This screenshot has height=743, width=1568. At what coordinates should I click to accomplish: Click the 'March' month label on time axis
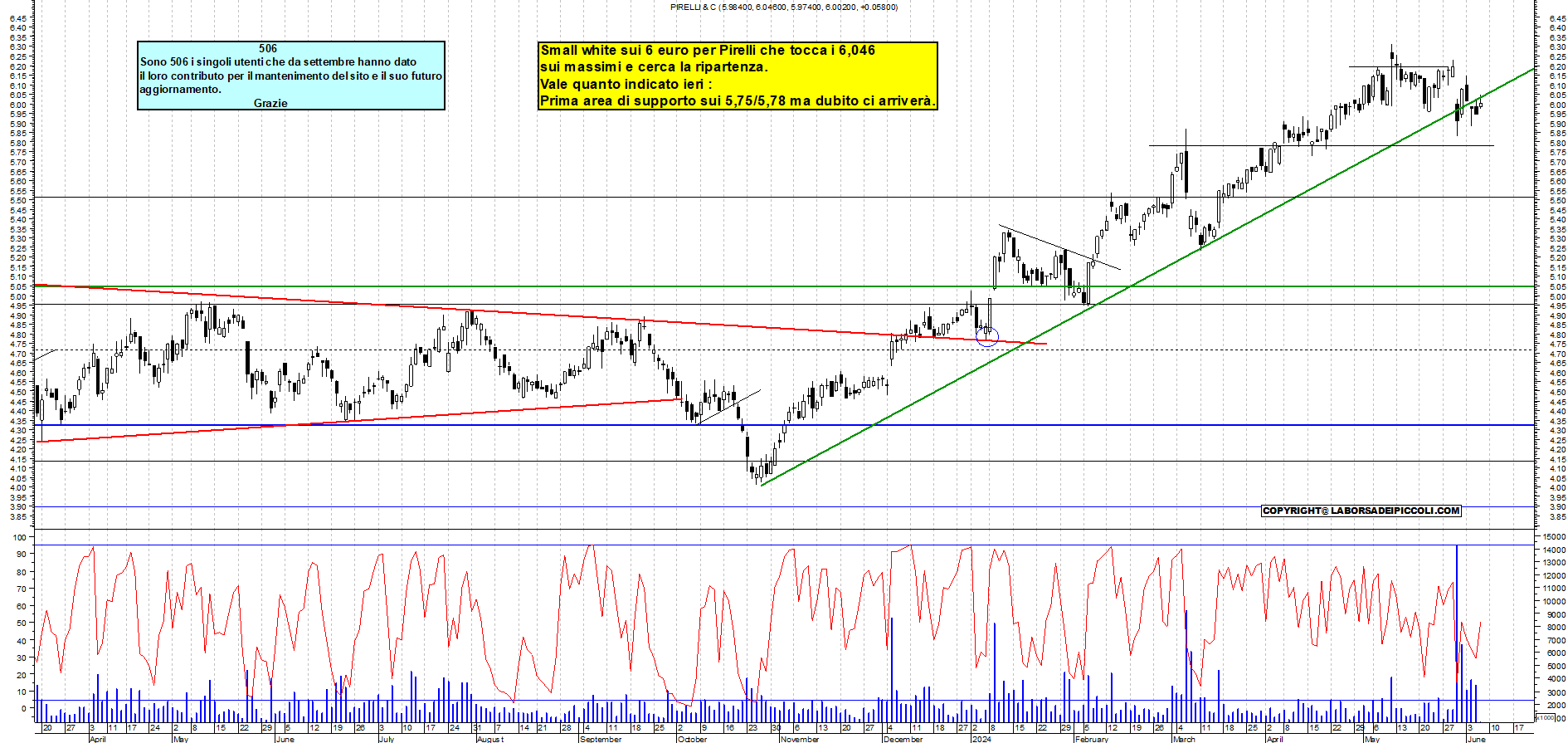click(x=1185, y=739)
